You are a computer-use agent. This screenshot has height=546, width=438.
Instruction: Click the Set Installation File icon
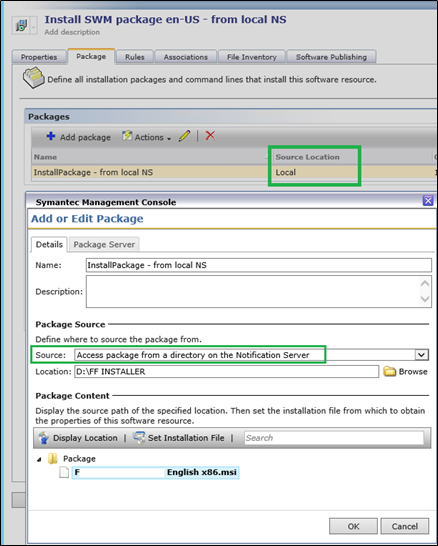[139, 438]
